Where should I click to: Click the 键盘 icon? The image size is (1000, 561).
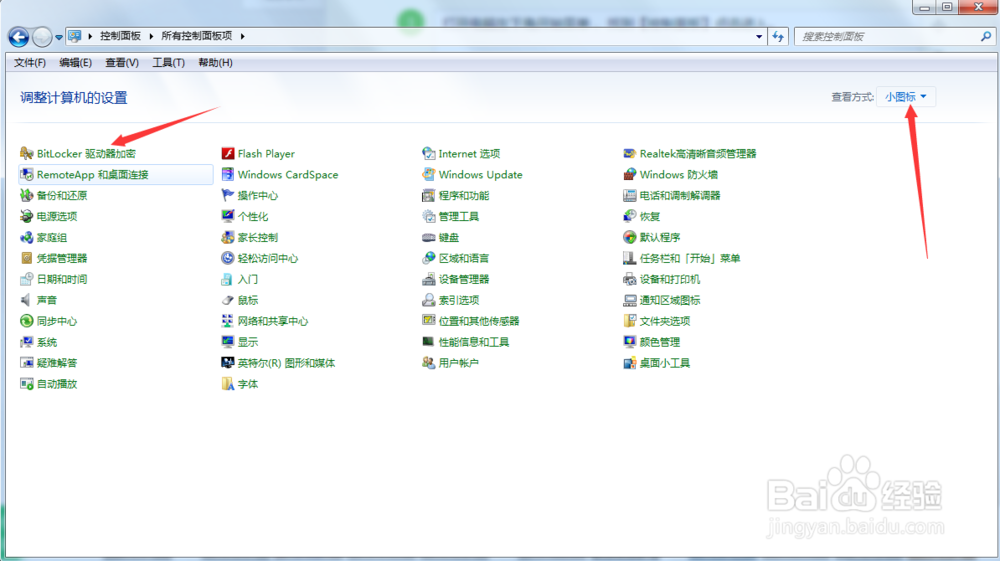pyautogui.click(x=429, y=237)
